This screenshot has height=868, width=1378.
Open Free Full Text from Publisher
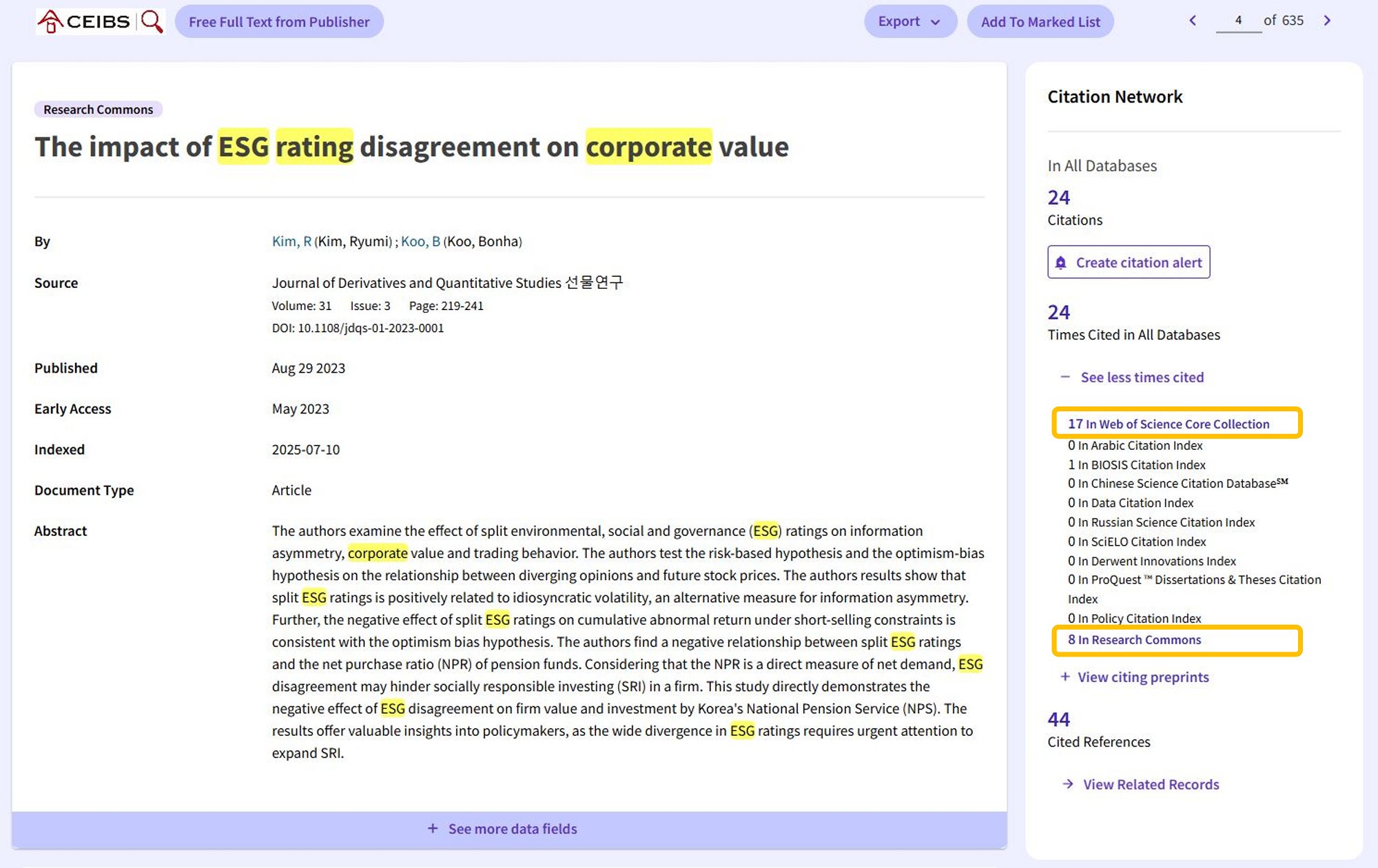tap(279, 21)
